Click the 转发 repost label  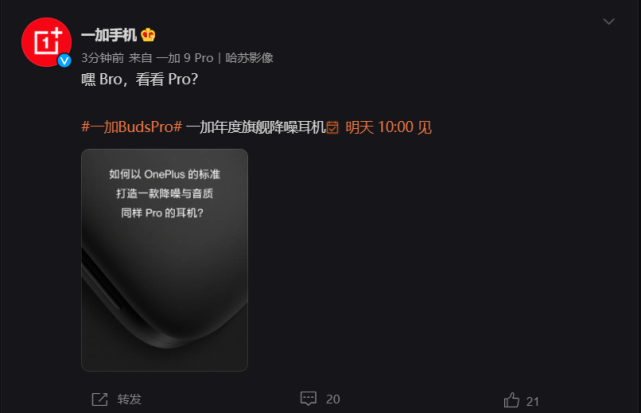pyautogui.click(x=129, y=399)
